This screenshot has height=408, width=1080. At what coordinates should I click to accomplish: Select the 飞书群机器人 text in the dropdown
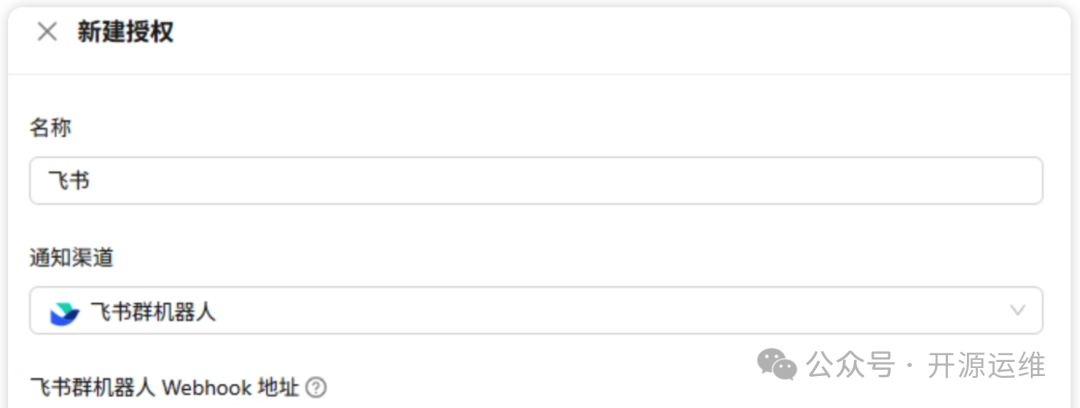tap(153, 312)
